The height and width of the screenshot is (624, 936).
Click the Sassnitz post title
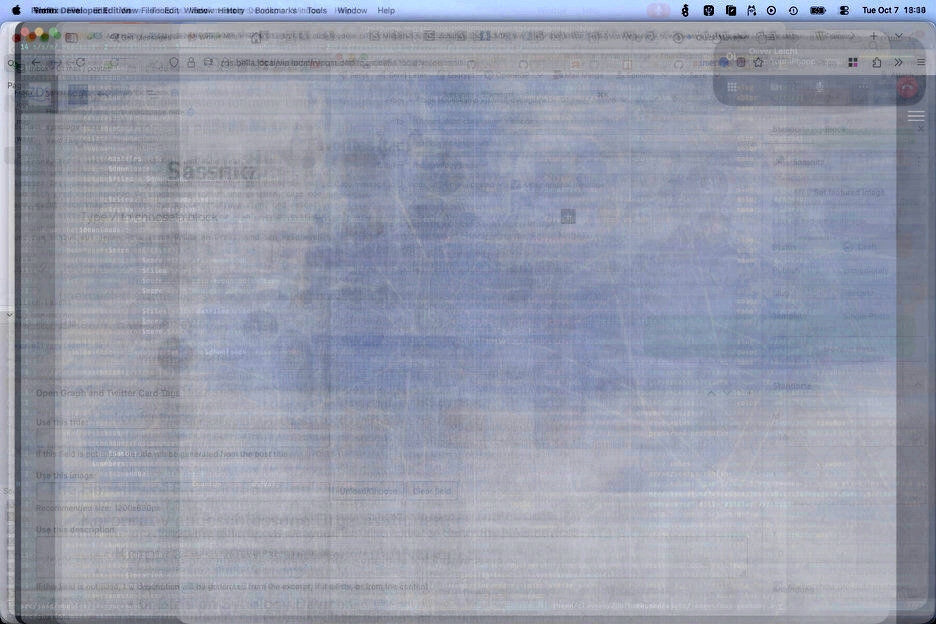click(212, 172)
